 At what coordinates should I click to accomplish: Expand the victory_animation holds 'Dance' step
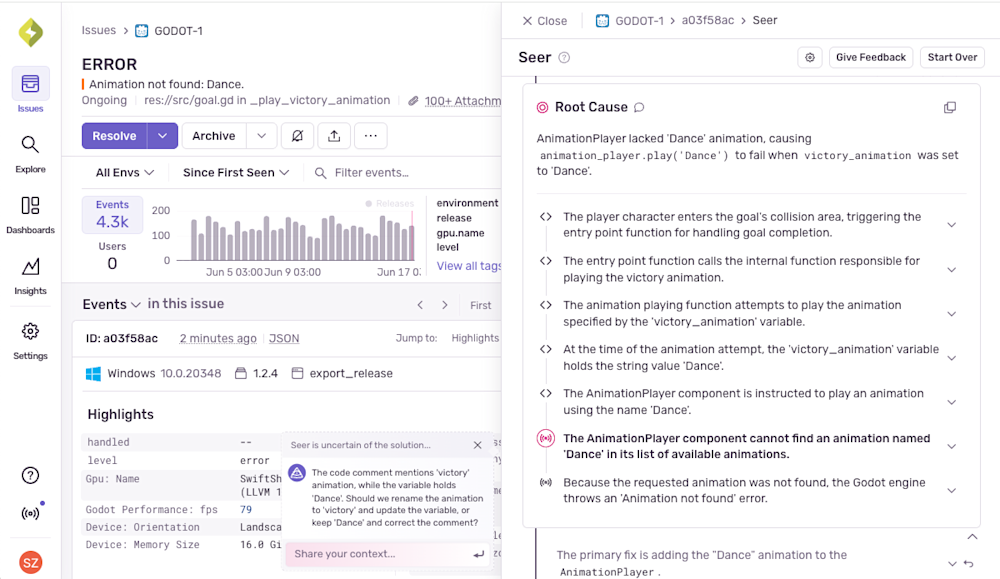[951, 358]
